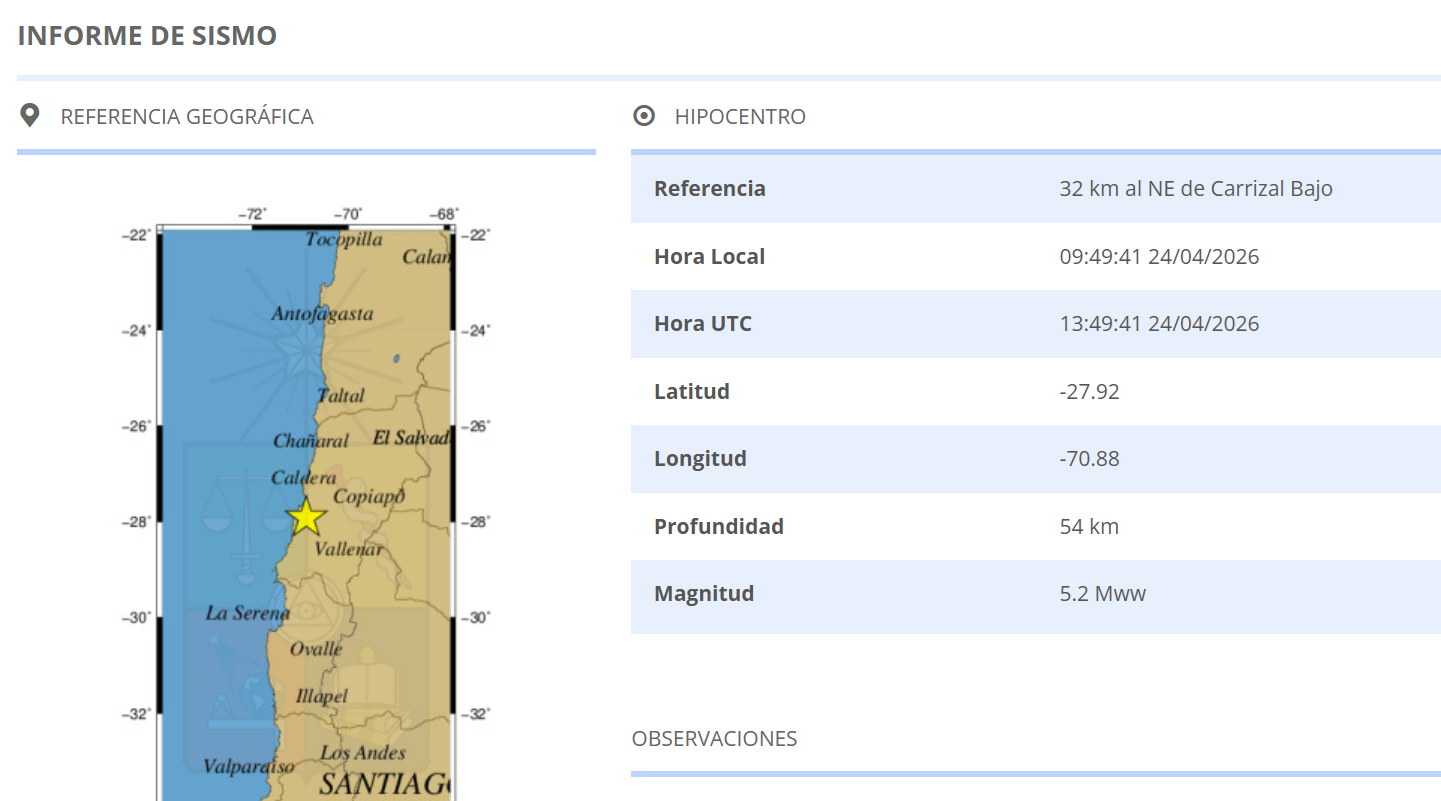Click the target icon beside Hipocentro
The width and height of the screenshot is (1441, 801).
point(644,116)
